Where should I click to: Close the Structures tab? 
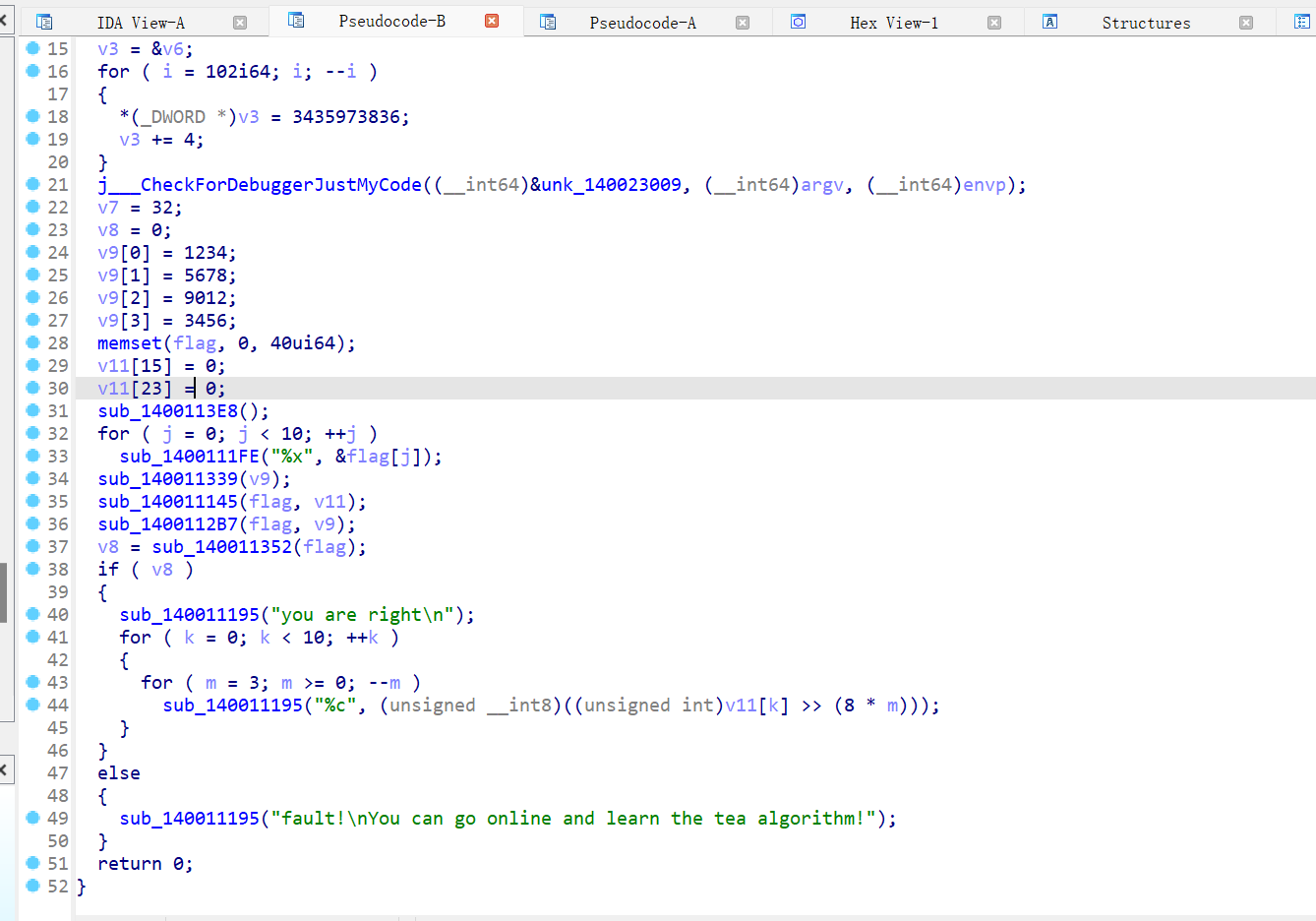click(1246, 23)
